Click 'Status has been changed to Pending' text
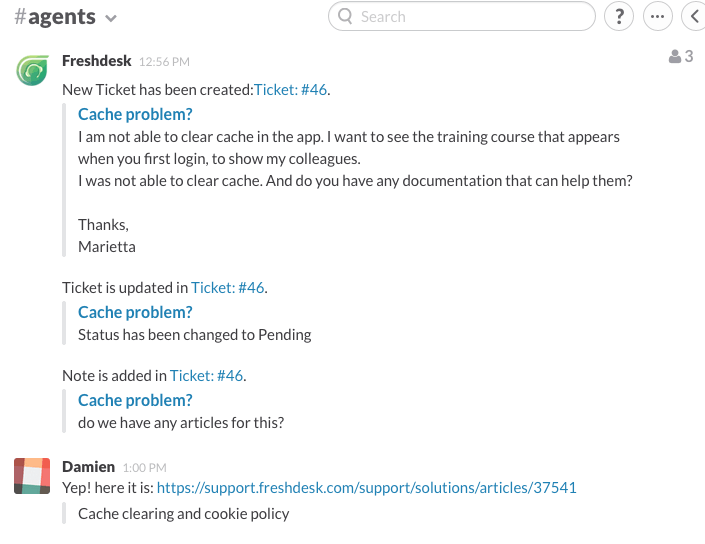 (x=195, y=335)
